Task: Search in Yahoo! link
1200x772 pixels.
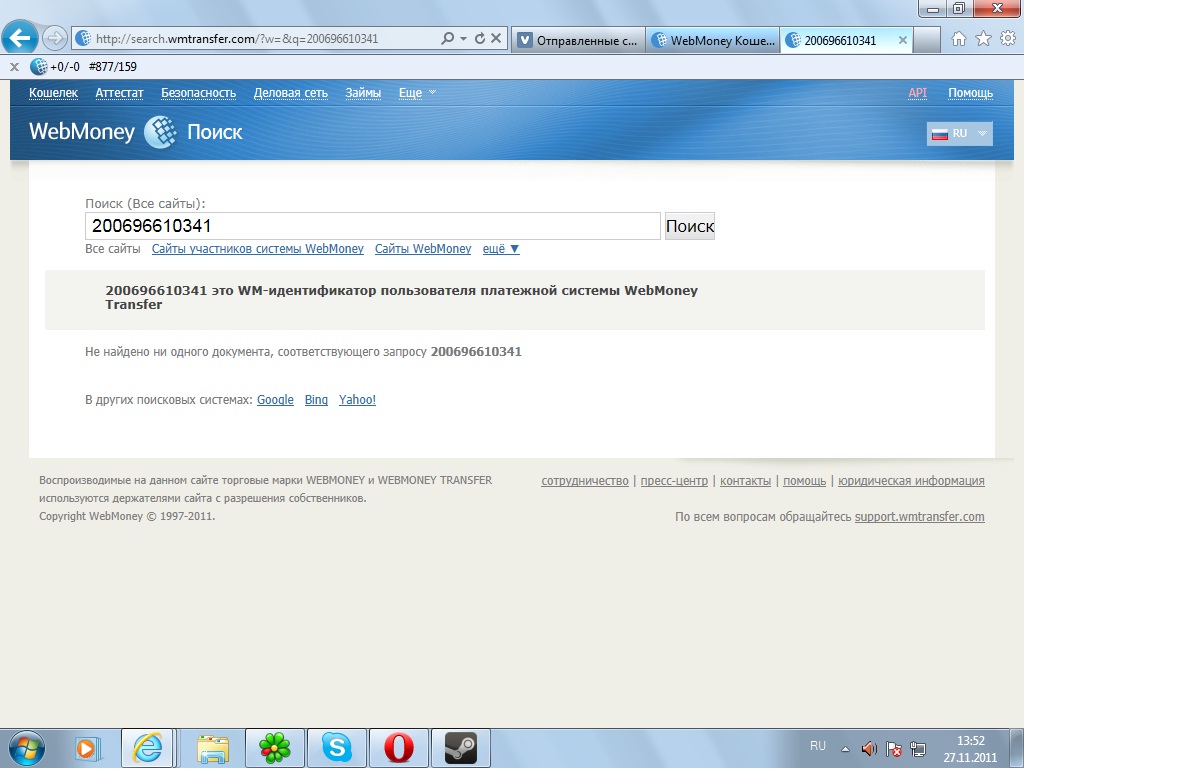Action: tap(357, 400)
